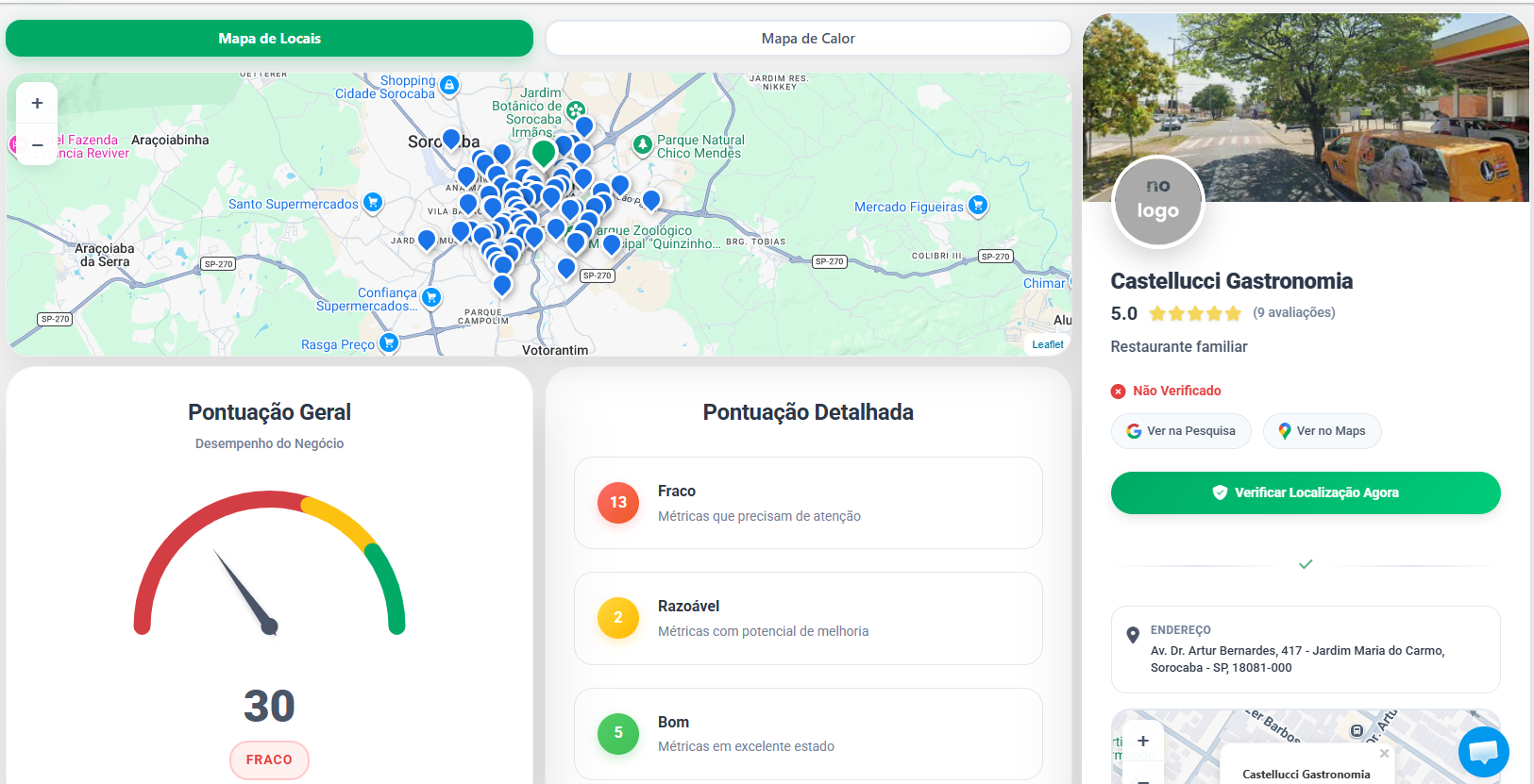The image size is (1534, 784).
Task: Open the Bom metrics card
Action: pos(808,733)
